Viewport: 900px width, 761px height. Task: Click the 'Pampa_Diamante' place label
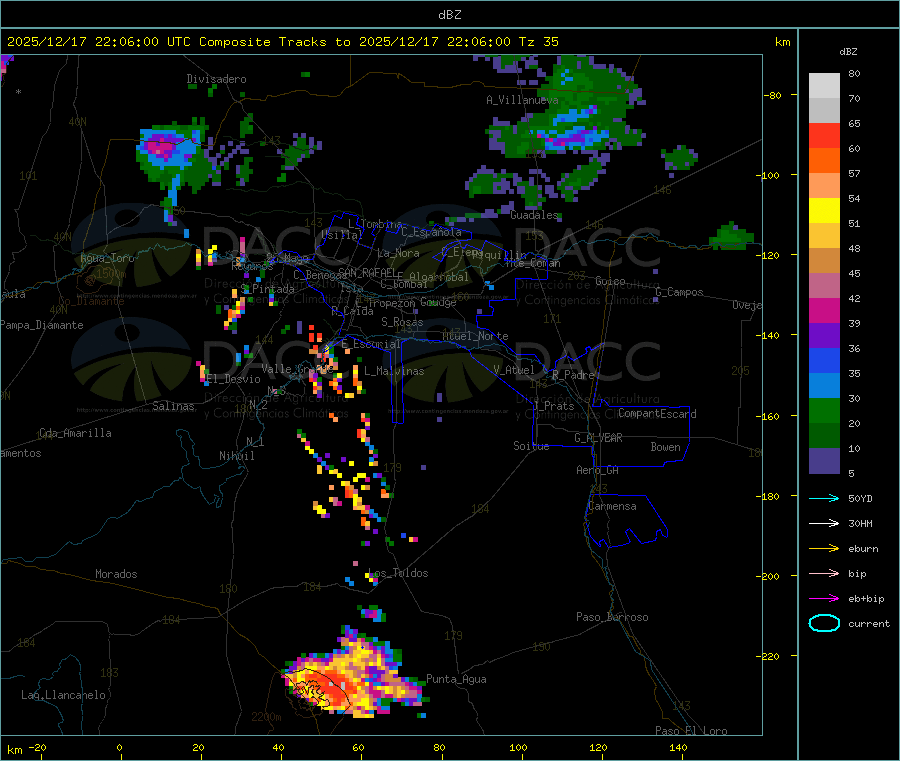pyautogui.click(x=42, y=325)
